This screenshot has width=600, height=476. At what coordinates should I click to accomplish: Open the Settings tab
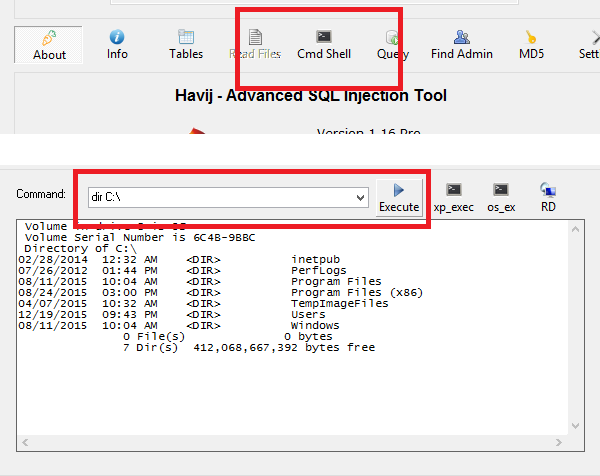coord(589,45)
